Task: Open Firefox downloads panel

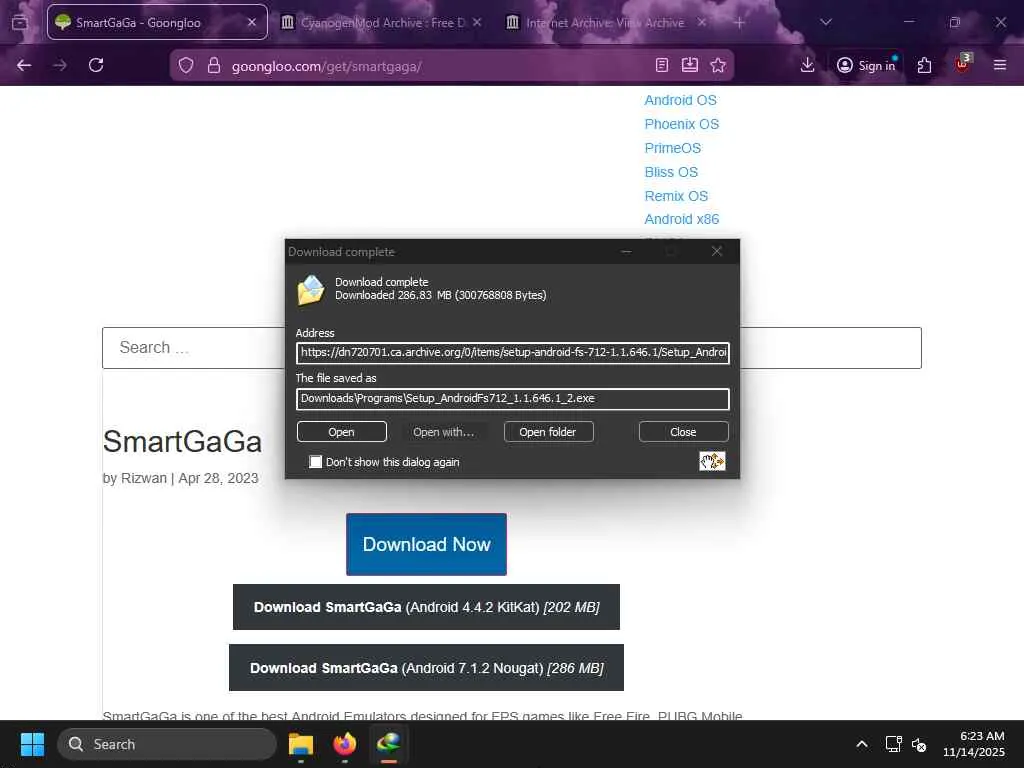Action: pos(807,65)
